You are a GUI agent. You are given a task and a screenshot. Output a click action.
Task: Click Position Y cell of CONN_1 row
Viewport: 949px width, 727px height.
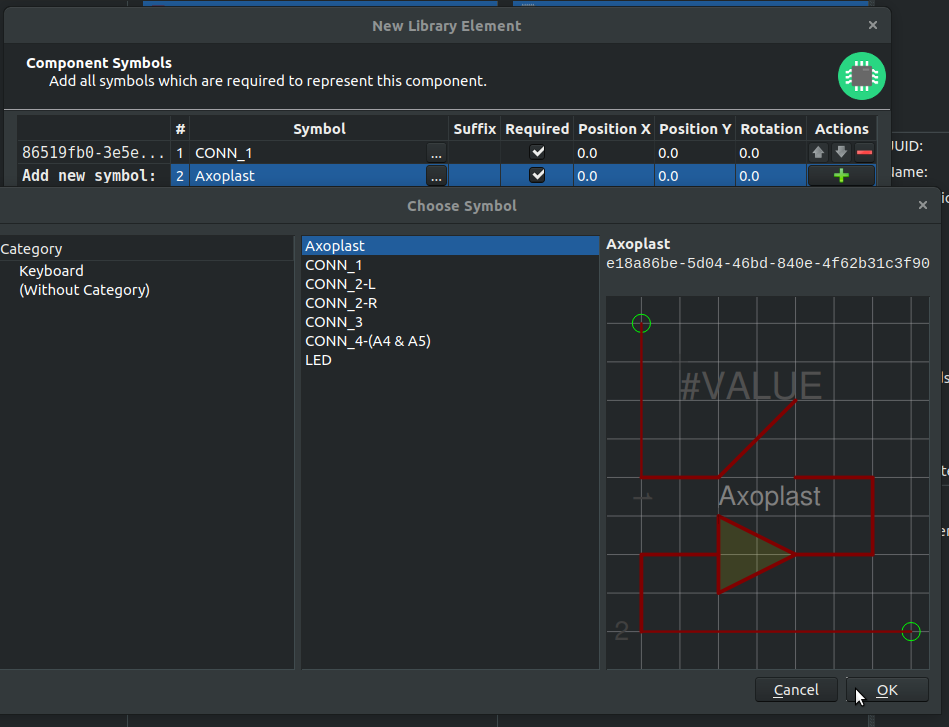coord(695,153)
